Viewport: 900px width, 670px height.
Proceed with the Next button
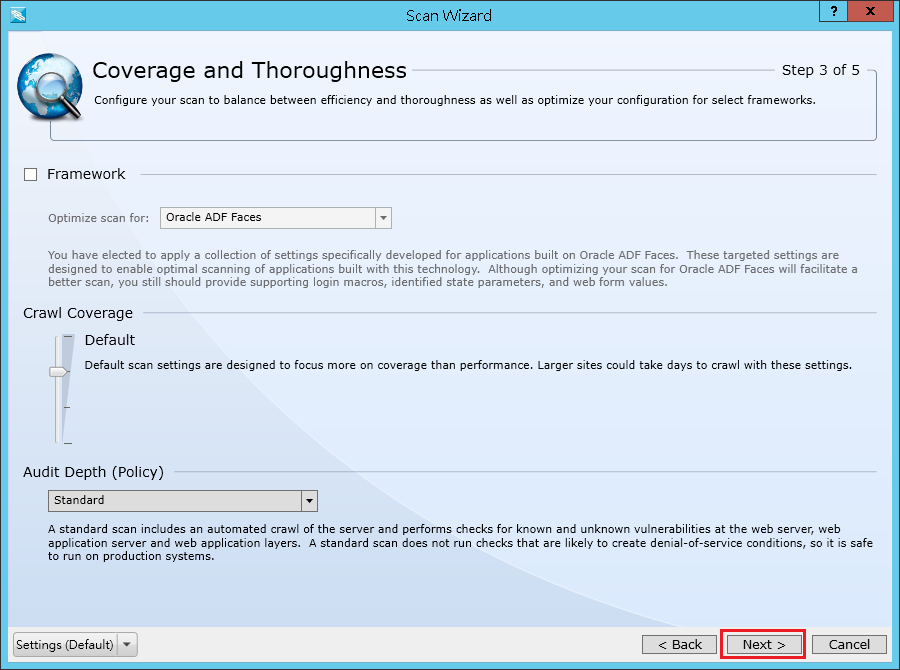click(x=763, y=645)
